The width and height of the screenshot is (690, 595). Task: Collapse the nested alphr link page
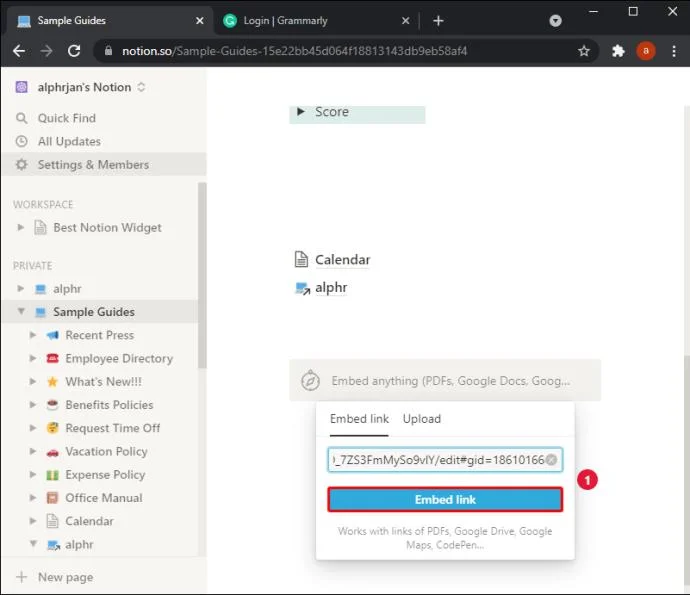33,544
